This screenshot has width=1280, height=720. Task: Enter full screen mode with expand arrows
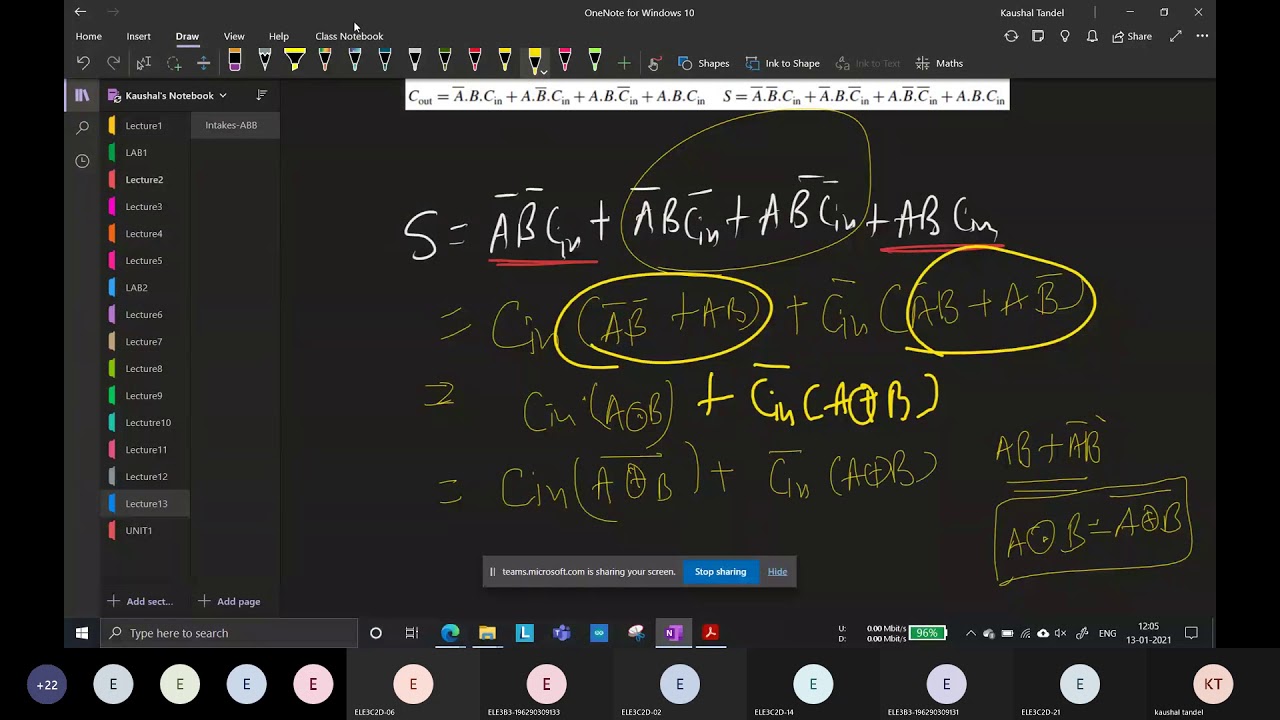coord(1176,36)
